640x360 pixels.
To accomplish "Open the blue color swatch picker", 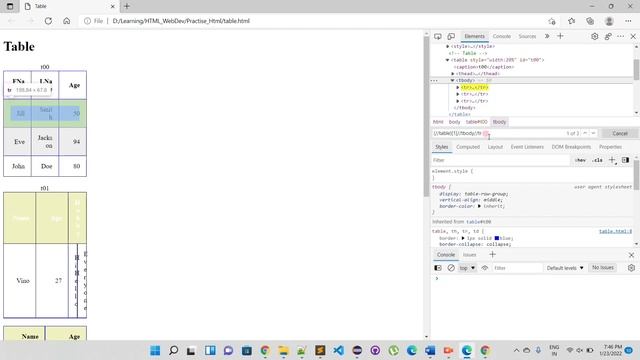I will [x=497, y=238].
